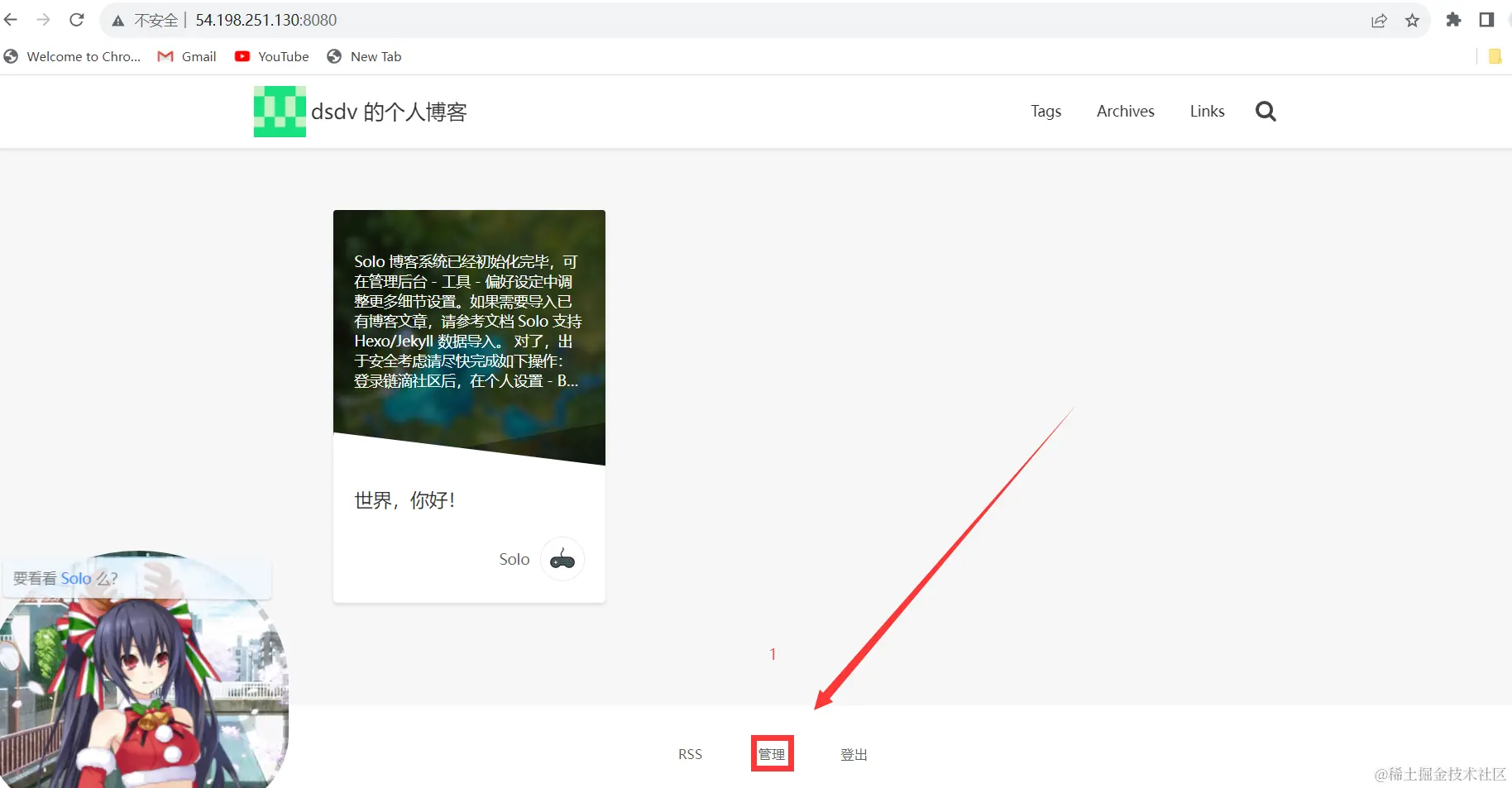Open the article cover image card
This screenshot has width=1512, height=788.
point(469,337)
